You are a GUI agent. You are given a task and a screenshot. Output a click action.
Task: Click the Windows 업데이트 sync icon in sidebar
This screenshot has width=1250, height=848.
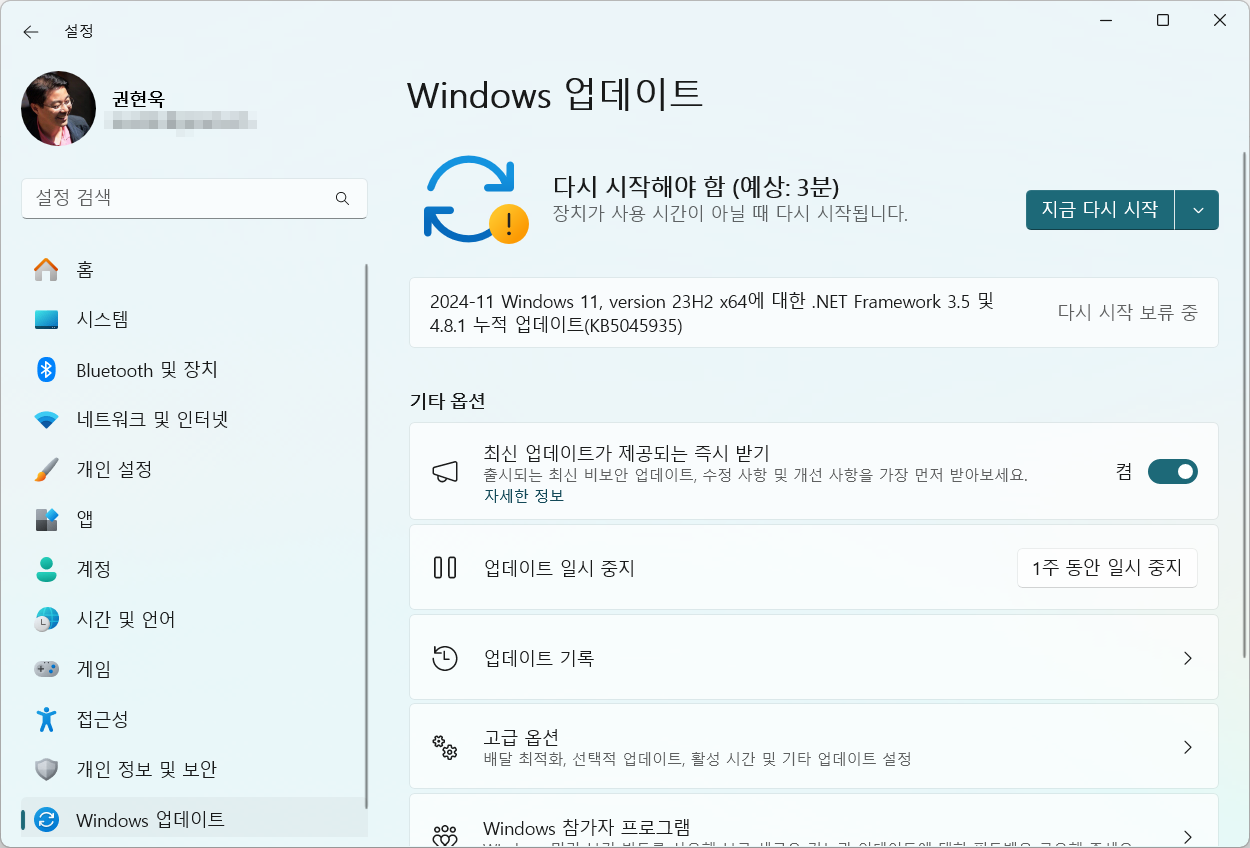point(46,820)
